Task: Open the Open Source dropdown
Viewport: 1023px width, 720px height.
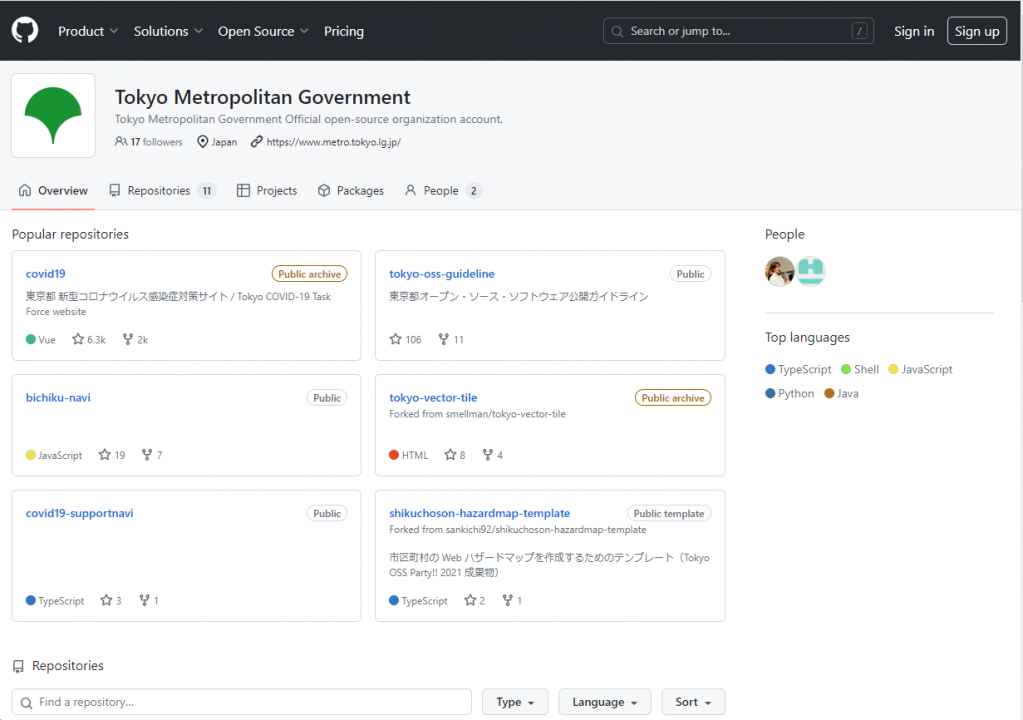Action: 263,31
